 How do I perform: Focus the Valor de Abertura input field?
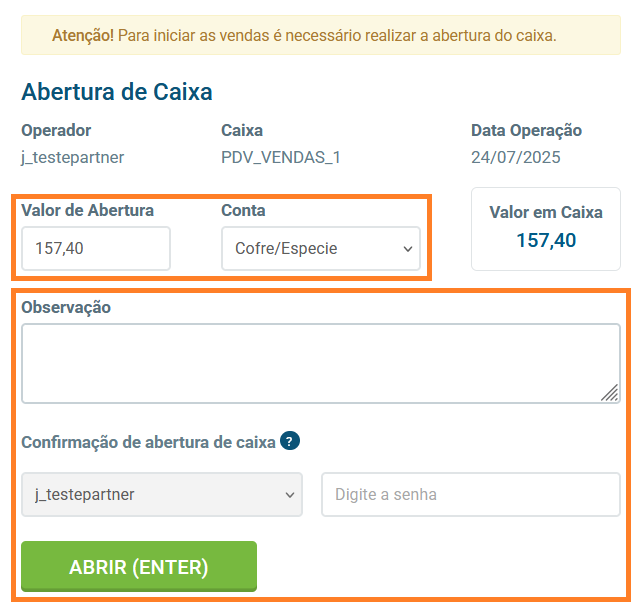pyautogui.click(x=95, y=249)
